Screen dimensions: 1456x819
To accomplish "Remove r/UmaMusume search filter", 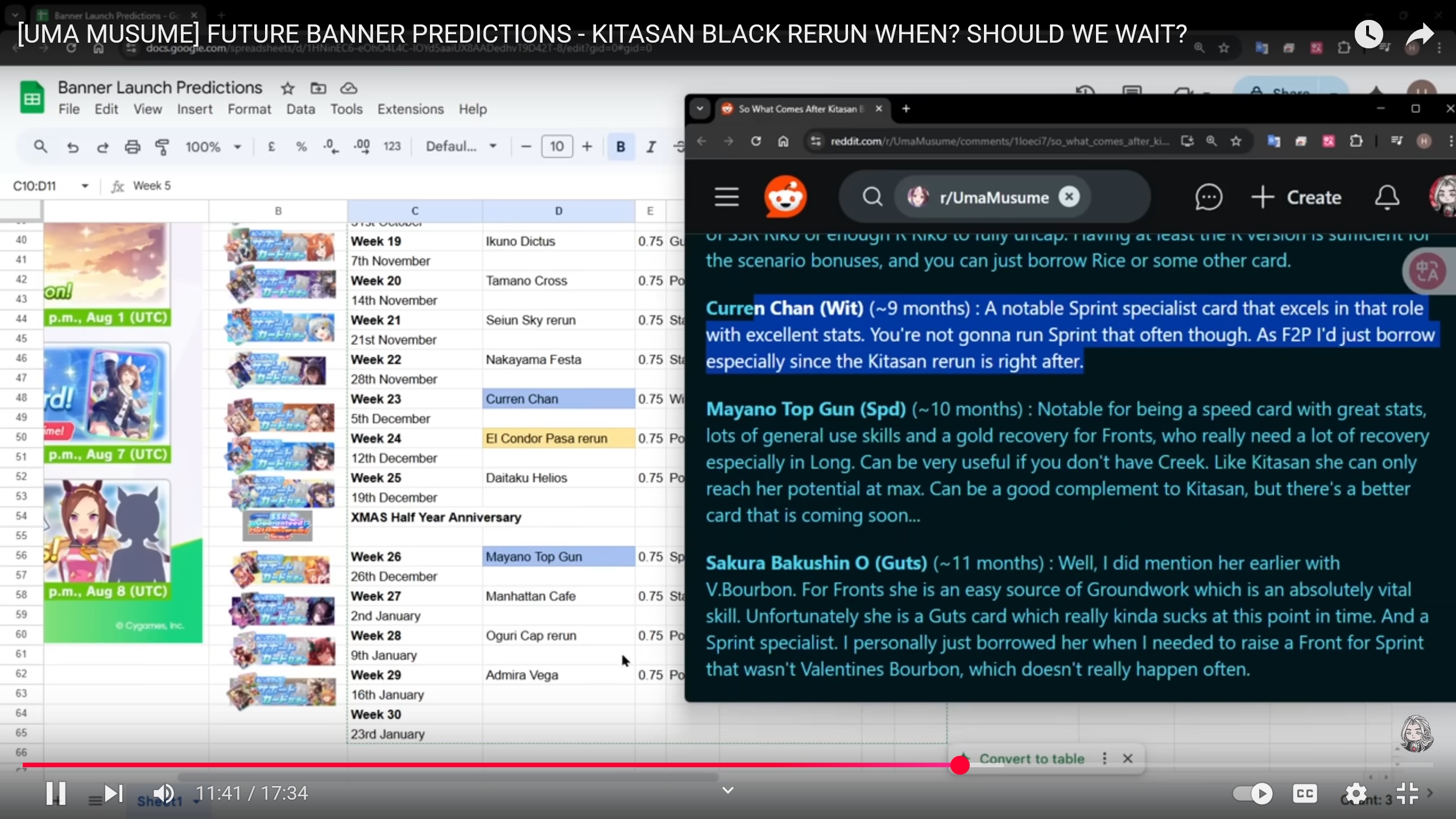I will point(1069,197).
